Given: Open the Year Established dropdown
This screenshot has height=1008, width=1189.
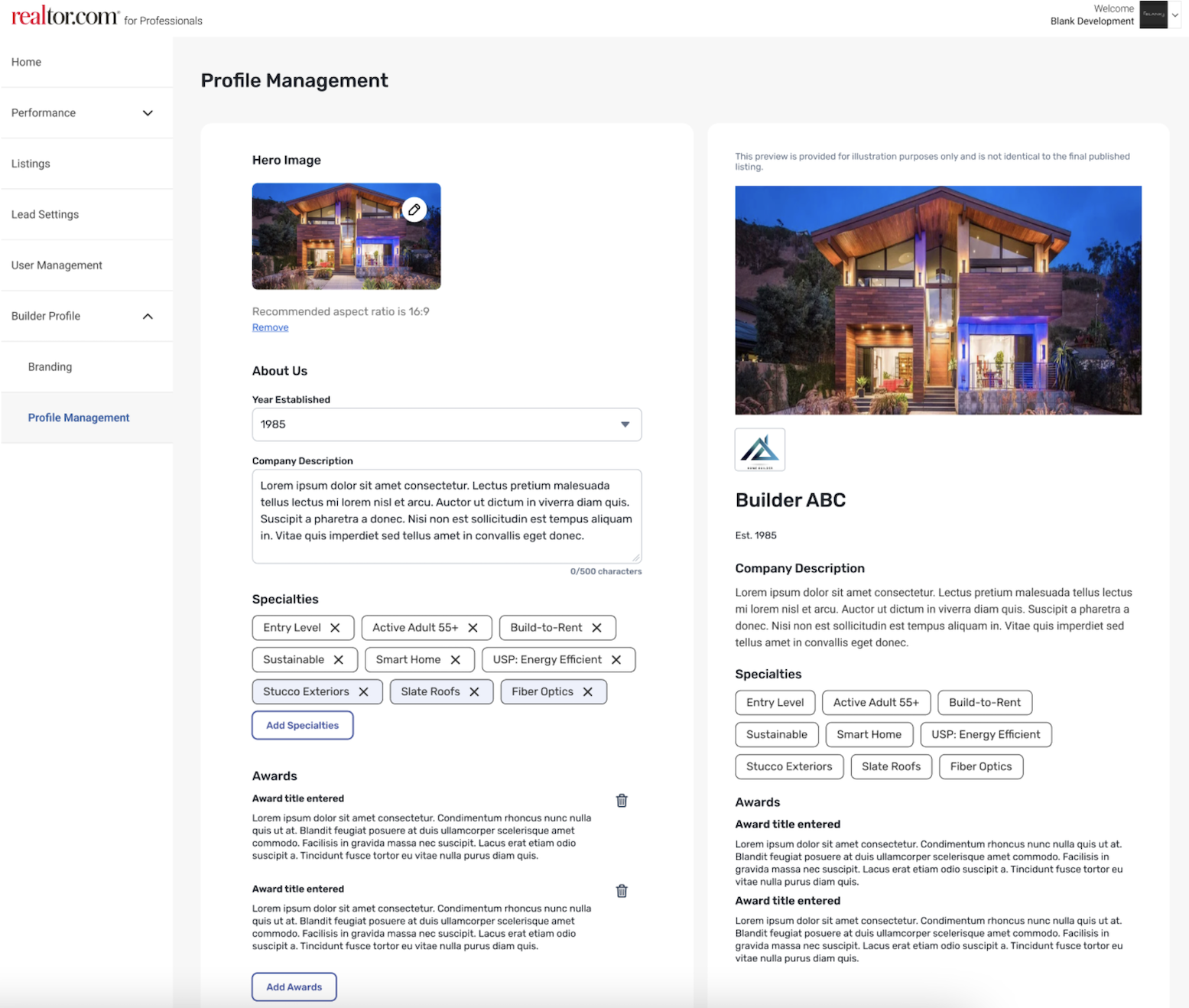Looking at the screenshot, I should point(447,424).
